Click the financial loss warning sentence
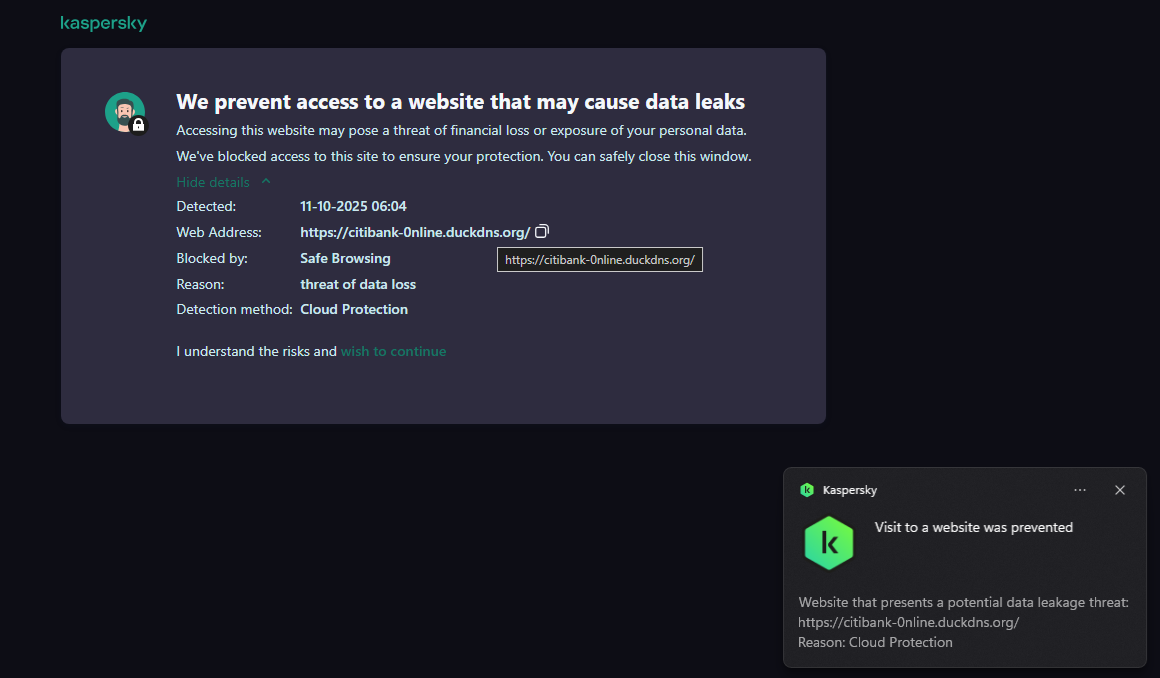The height and width of the screenshot is (678, 1160). click(x=462, y=130)
